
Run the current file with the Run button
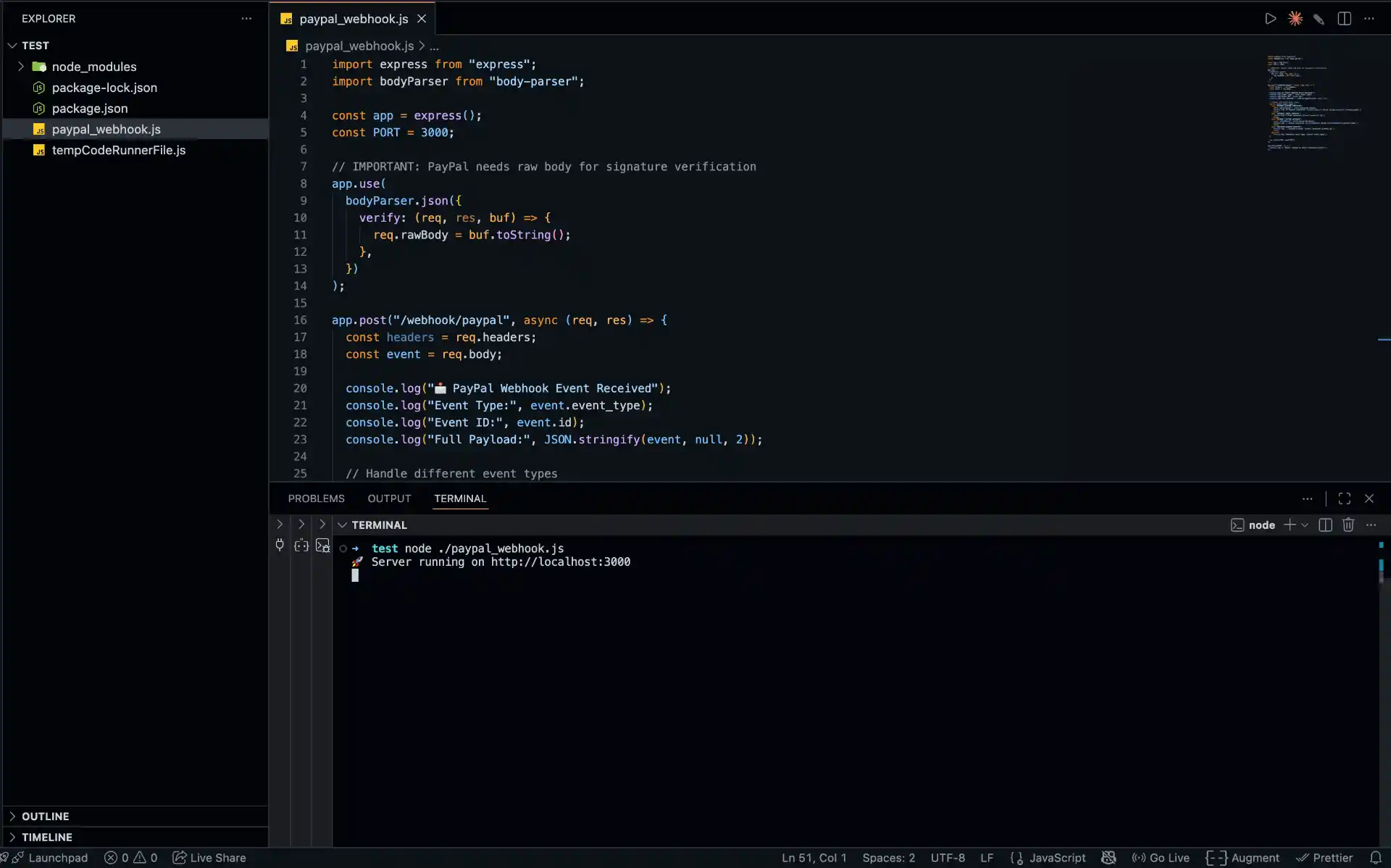(1271, 18)
